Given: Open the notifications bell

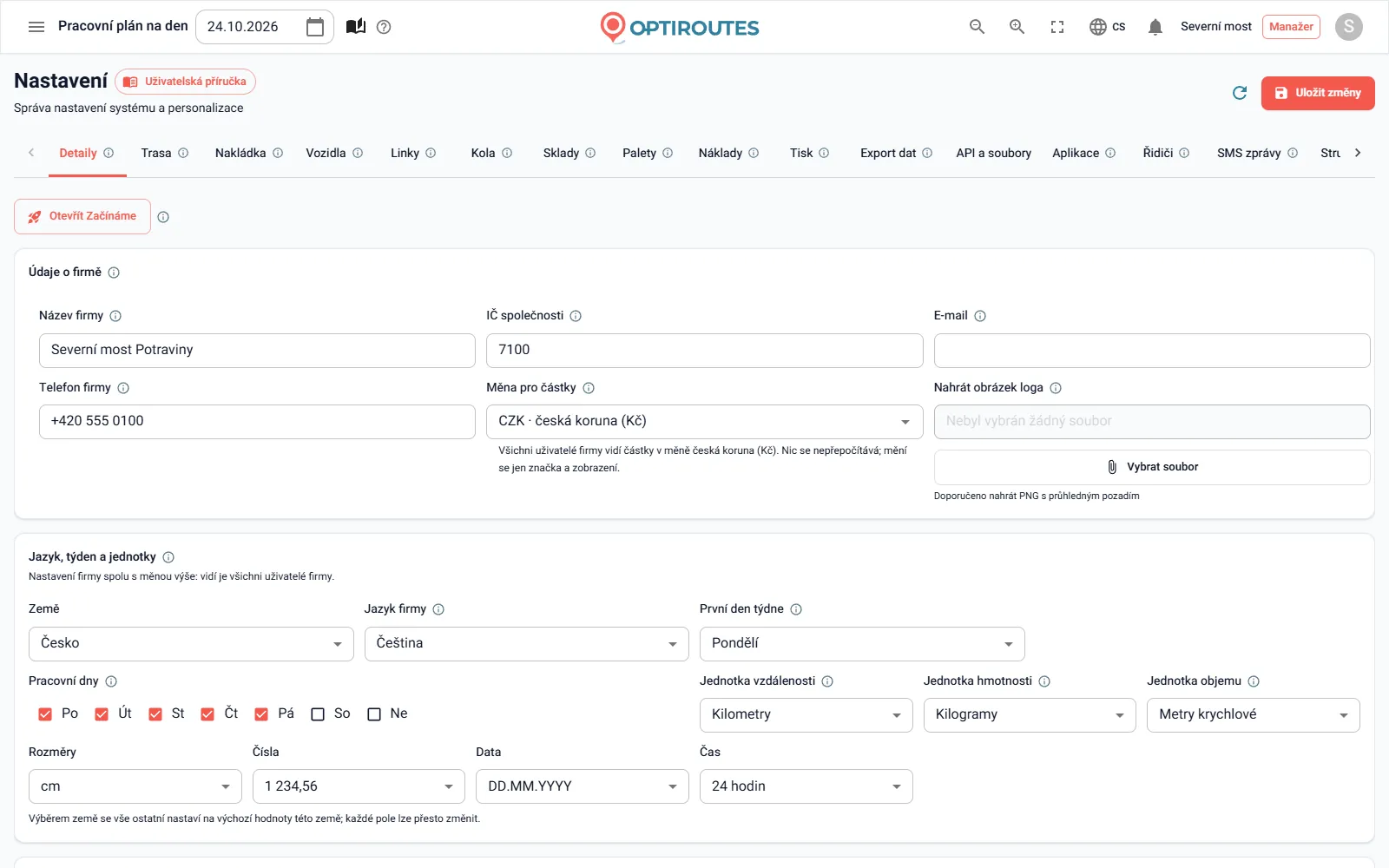Looking at the screenshot, I should click(1155, 27).
